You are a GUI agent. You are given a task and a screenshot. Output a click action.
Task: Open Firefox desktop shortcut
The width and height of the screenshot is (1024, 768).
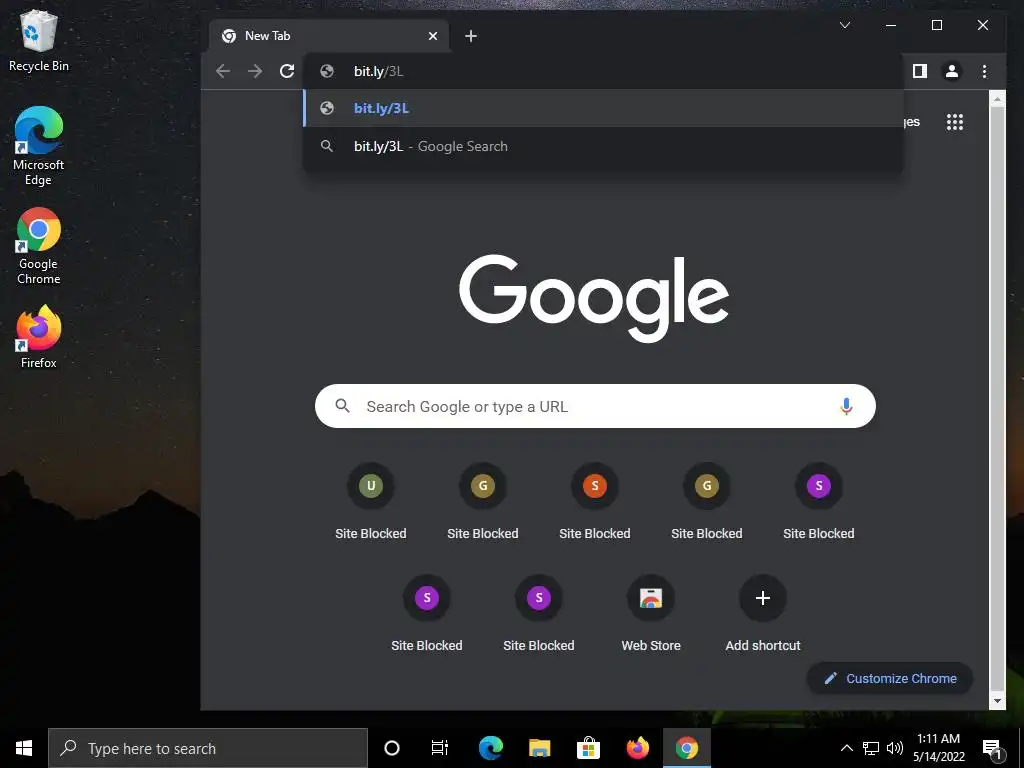pyautogui.click(x=39, y=338)
